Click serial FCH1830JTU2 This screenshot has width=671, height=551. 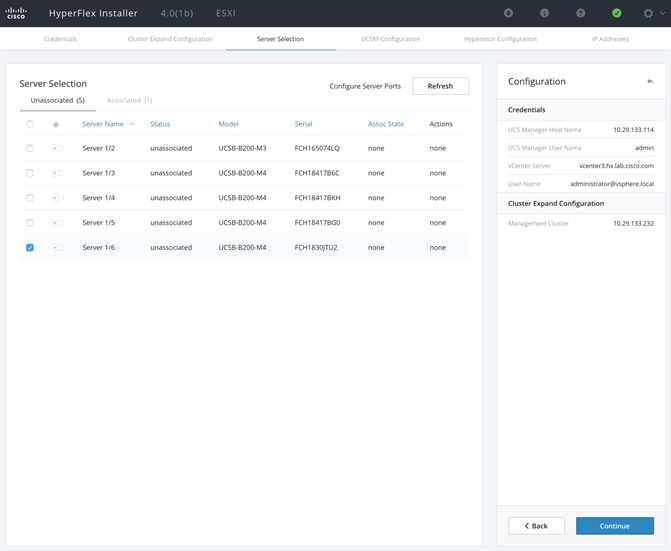[316, 247]
